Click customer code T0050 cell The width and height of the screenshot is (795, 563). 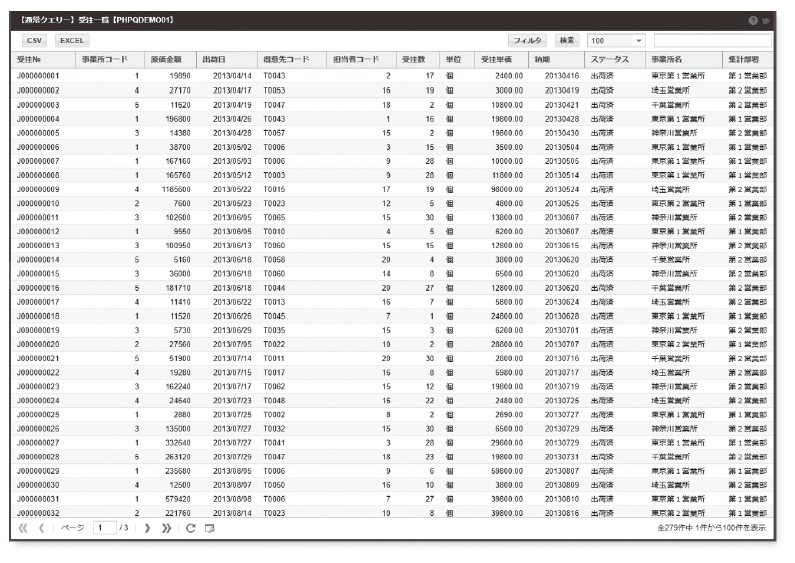pos(274,485)
